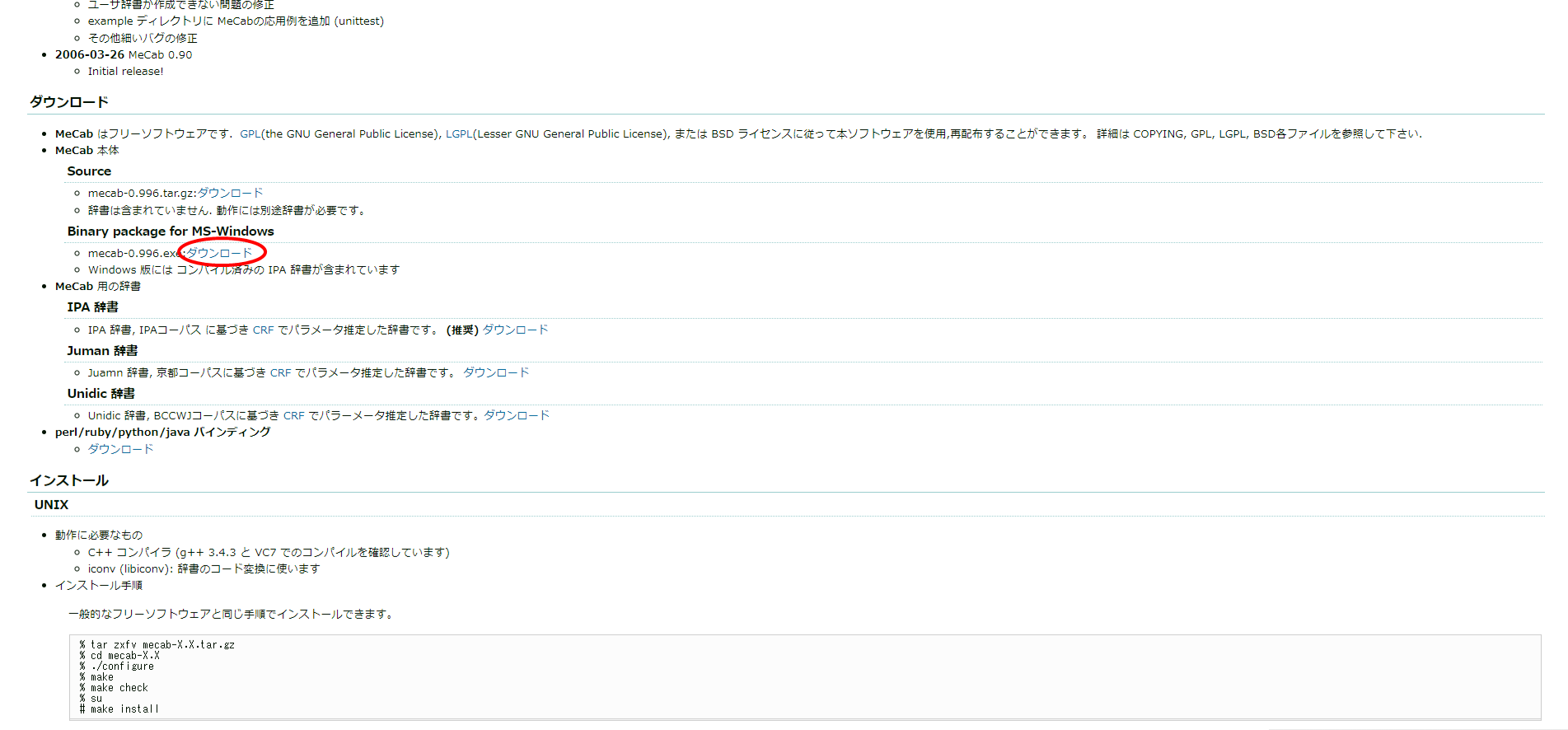The height and width of the screenshot is (730, 1568).
Task: Click the Source subheading
Action: point(89,171)
